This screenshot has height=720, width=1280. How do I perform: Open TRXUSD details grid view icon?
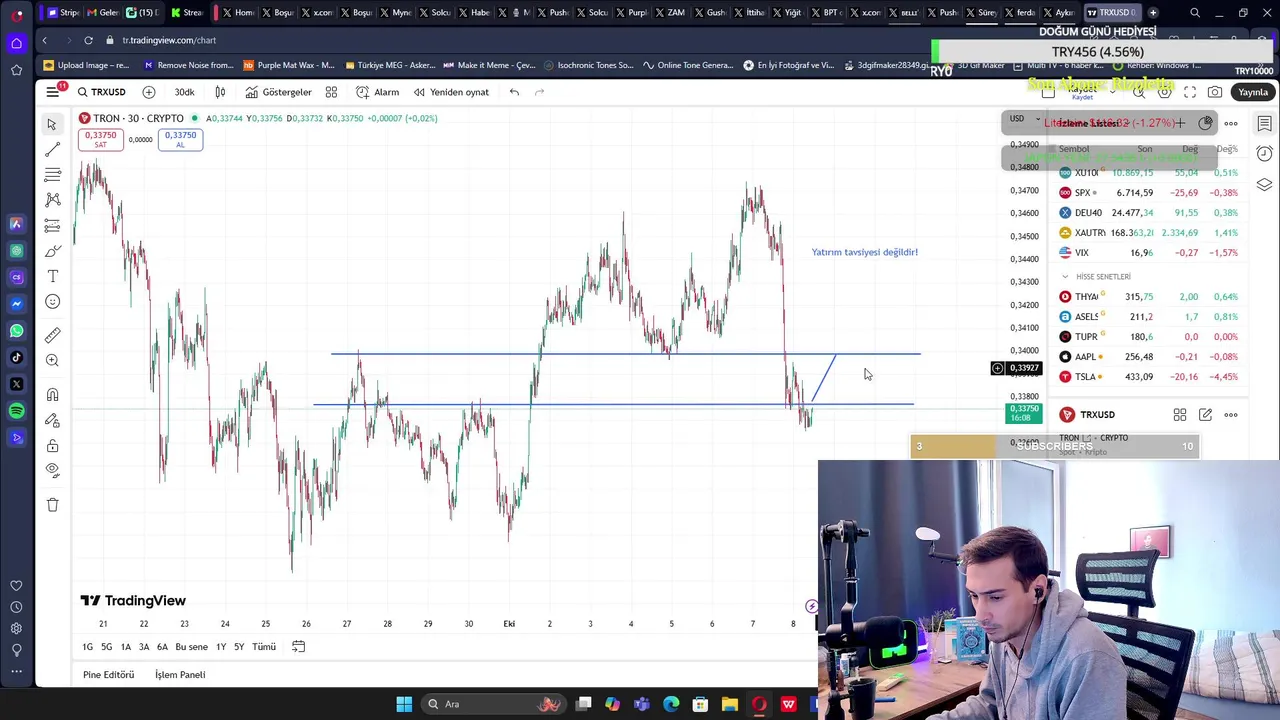[x=1180, y=415]
